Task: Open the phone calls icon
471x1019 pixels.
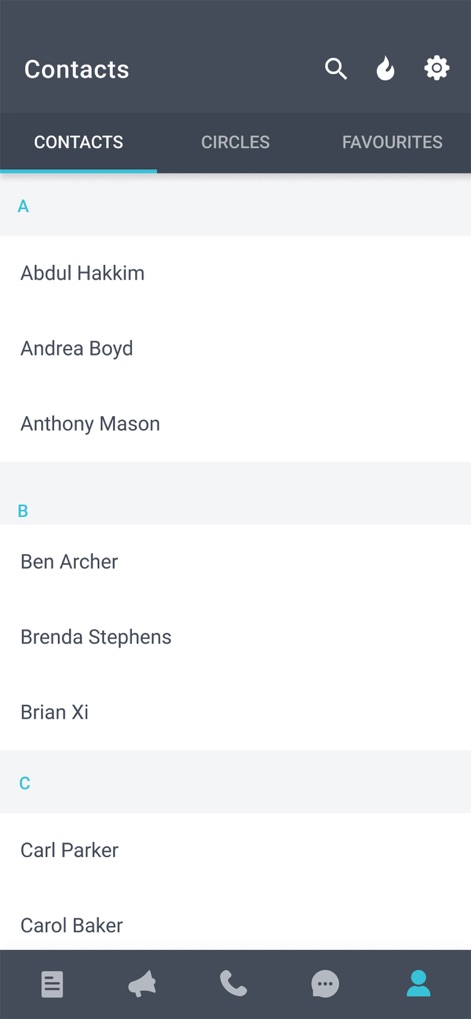Action: point(233,983)
